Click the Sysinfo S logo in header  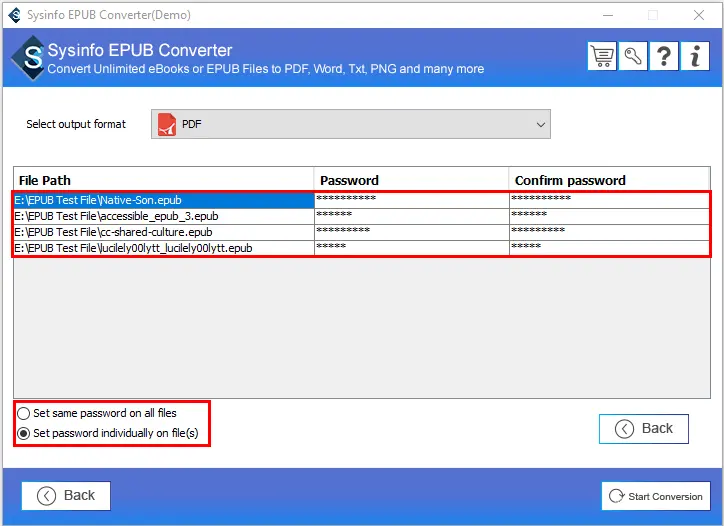coord(29,58)
